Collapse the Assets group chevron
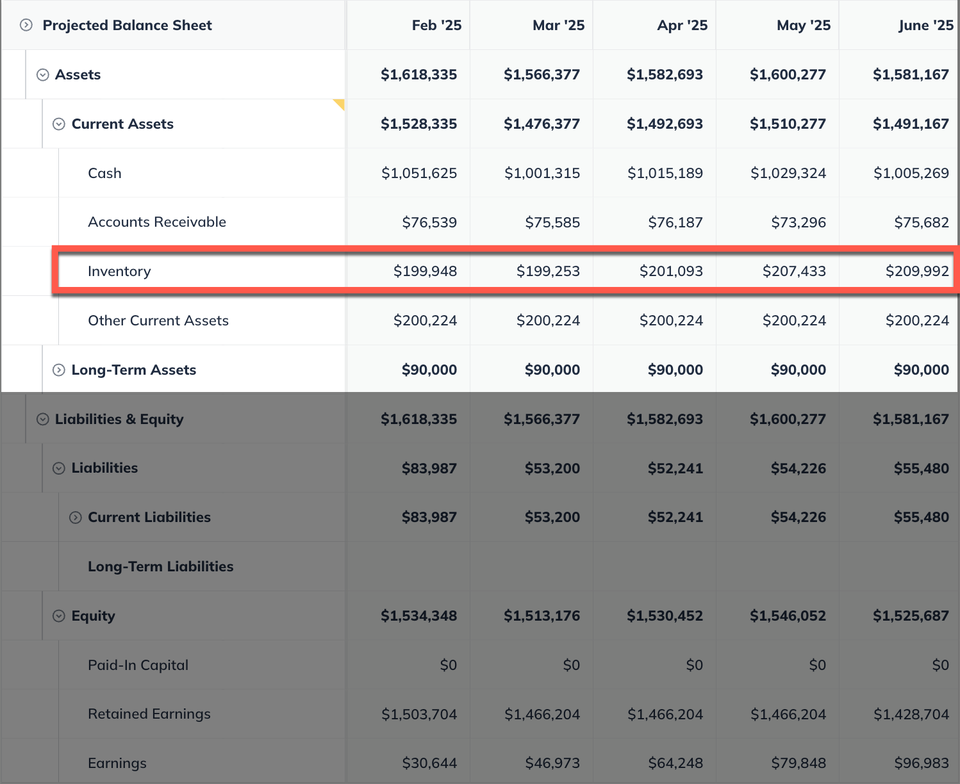This screenshot has width=960, height=784. (42, 75)
